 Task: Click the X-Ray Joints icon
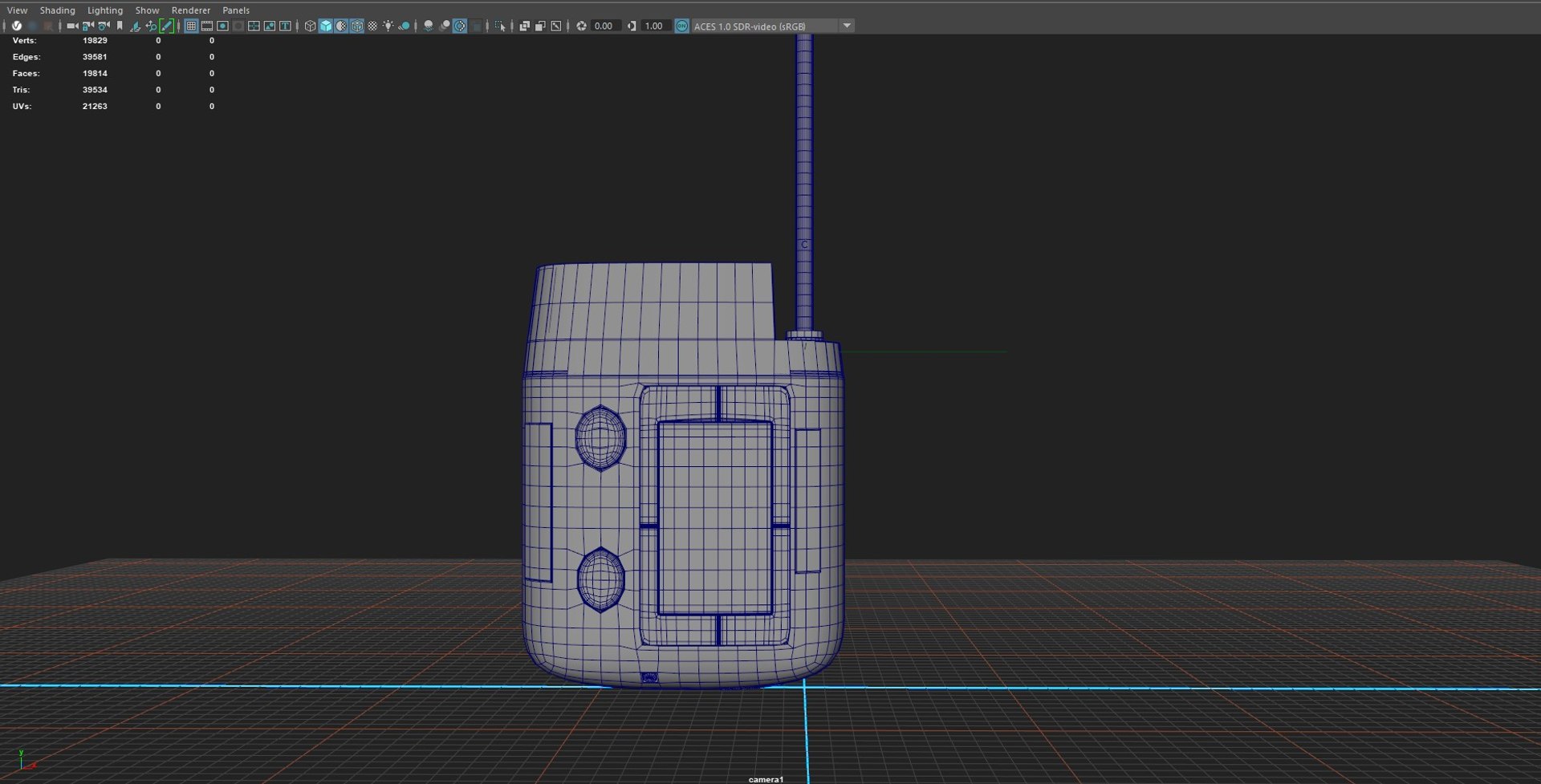tap(555, 26)
